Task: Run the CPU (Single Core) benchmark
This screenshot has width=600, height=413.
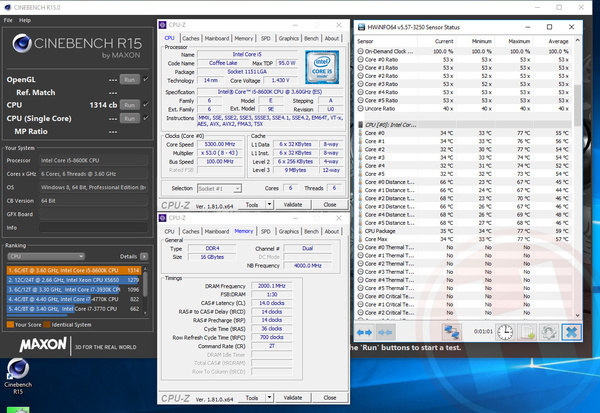Action: (130, 118)
